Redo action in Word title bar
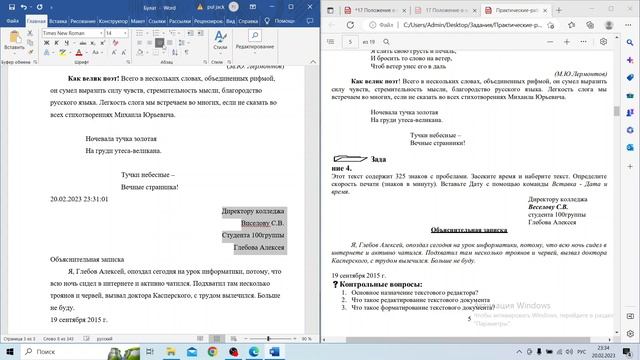 (40, 7)
